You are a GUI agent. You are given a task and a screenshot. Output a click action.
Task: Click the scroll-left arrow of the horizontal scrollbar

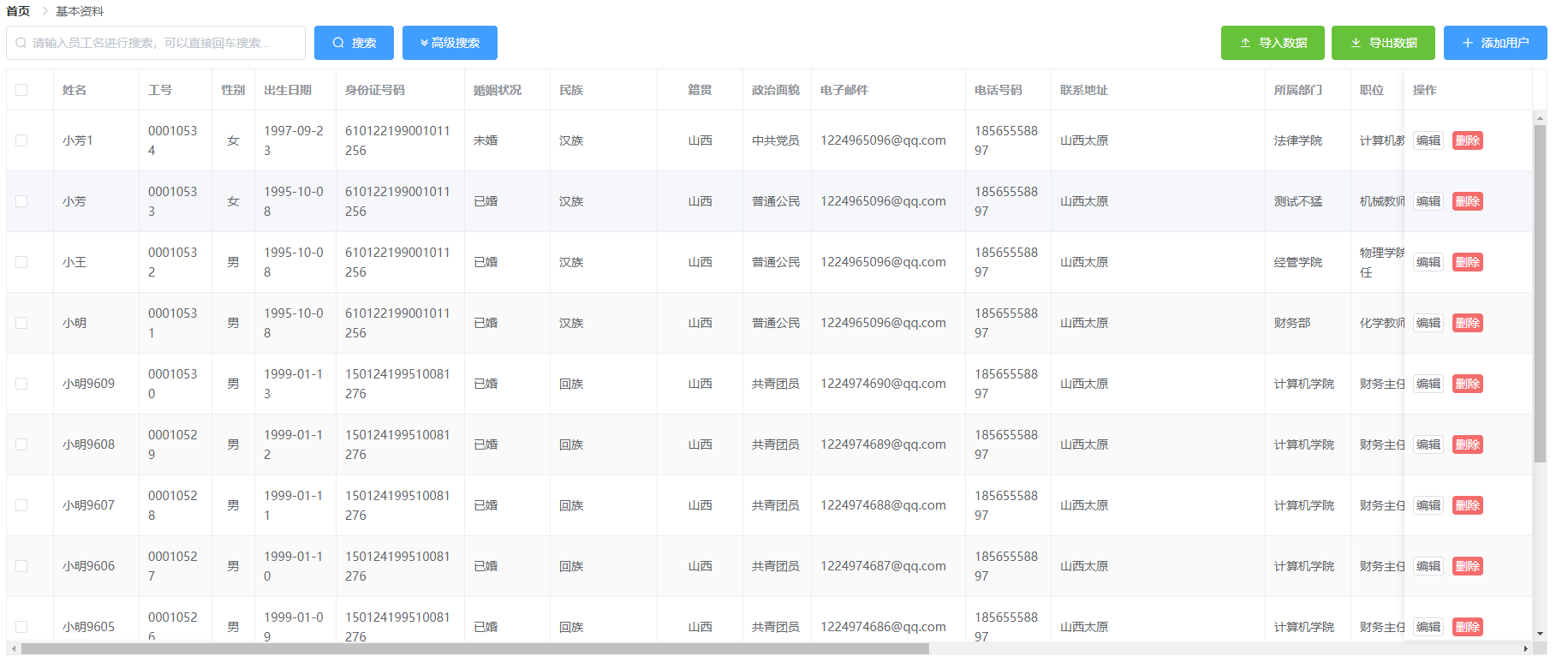[13, 649]
